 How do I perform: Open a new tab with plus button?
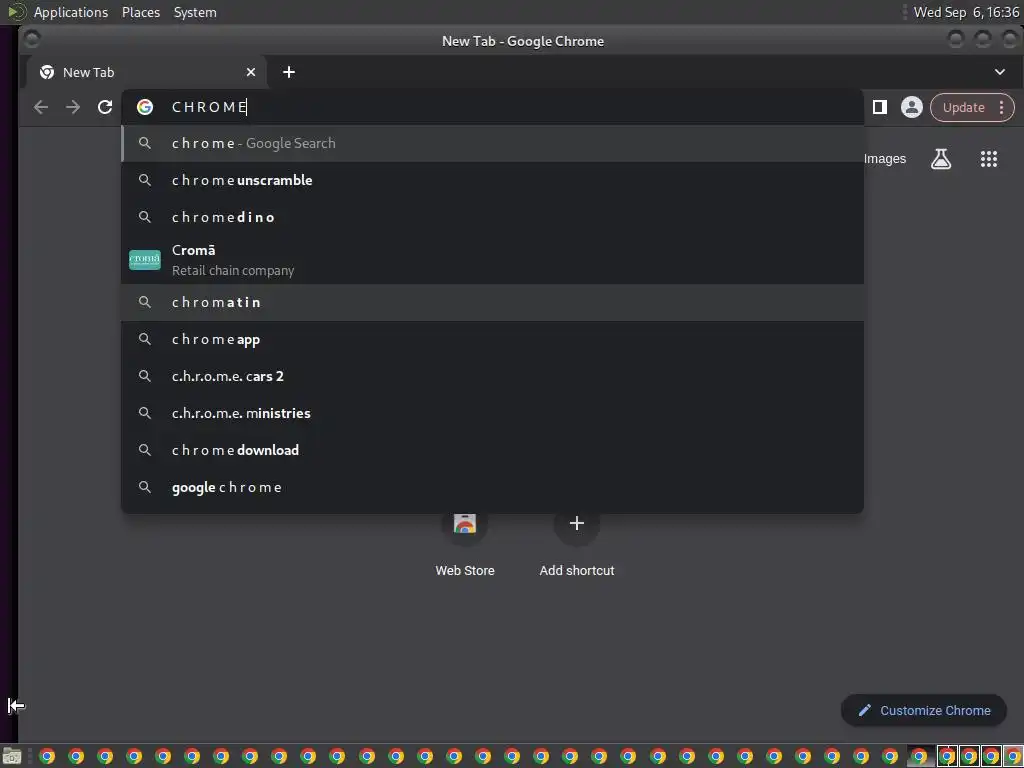click(289, 72)
